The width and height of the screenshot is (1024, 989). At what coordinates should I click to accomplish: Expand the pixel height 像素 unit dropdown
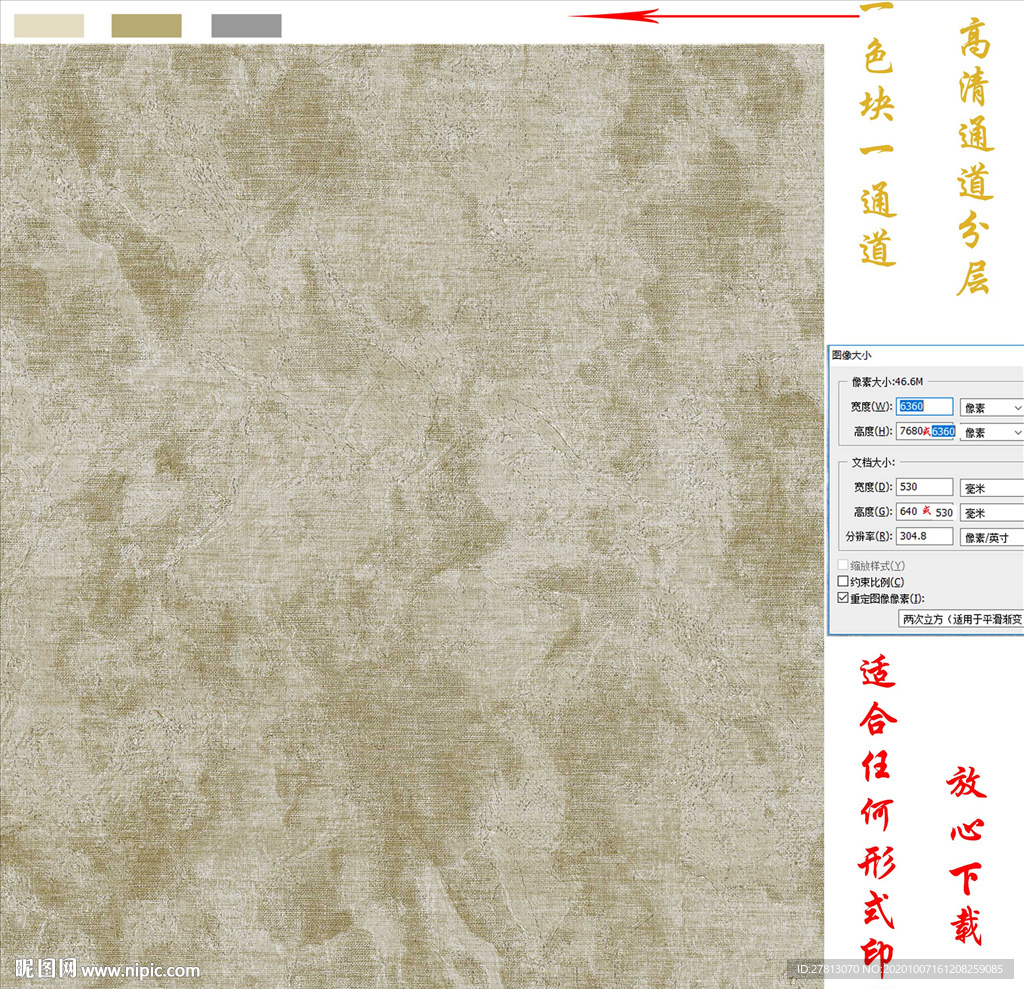point(991,432)
